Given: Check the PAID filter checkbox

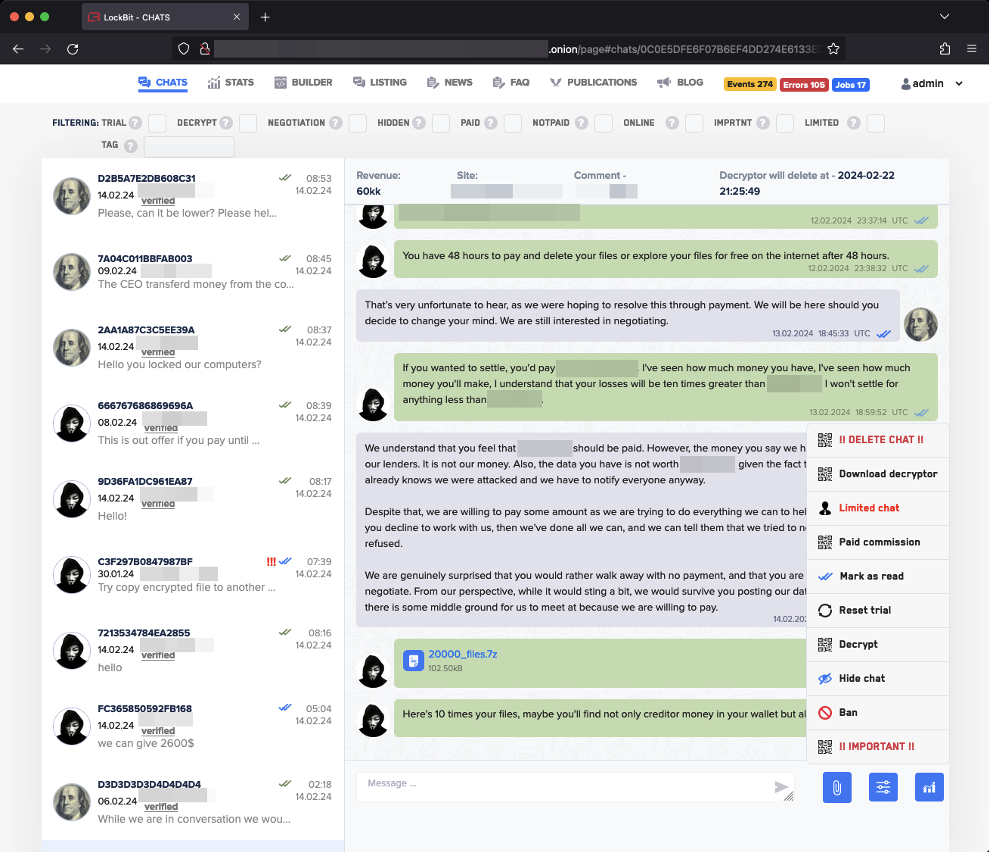Looking at the screenshot, I should 513,123.
